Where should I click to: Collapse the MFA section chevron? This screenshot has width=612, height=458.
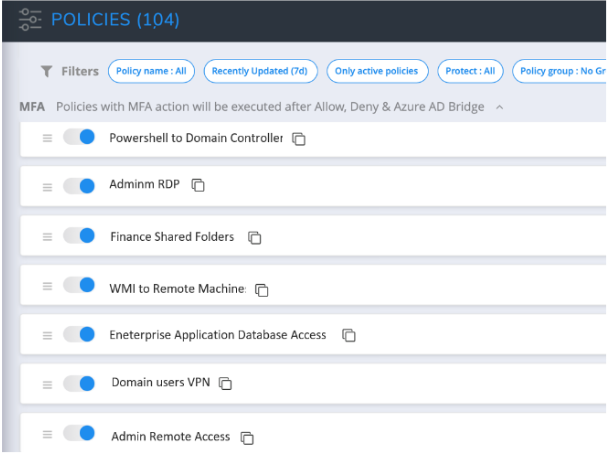click(x=500, y=107)
